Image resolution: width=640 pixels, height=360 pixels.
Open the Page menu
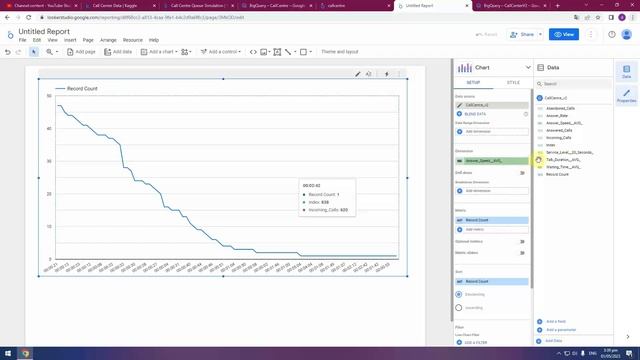click(88, 40)
